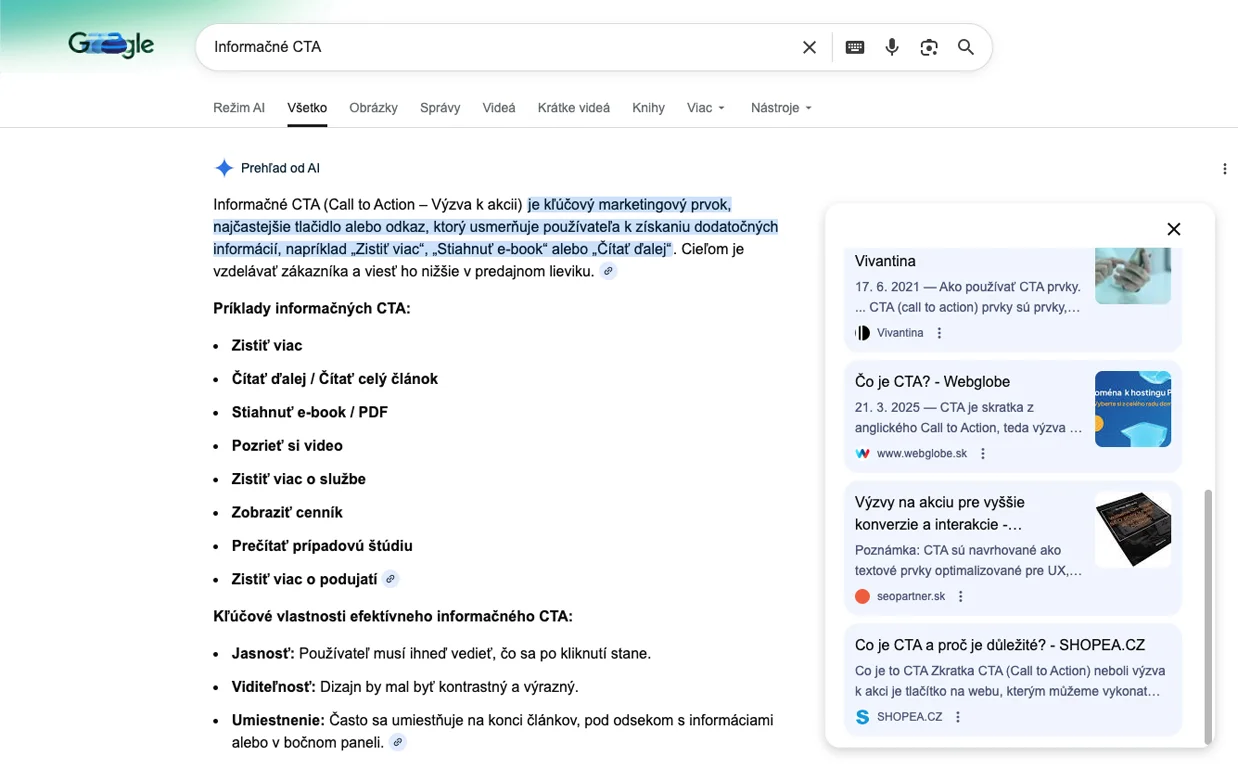Switch to the Režim AI tab
The height and width of the screenshot is (768, 1238).
[x=239, y=108]
